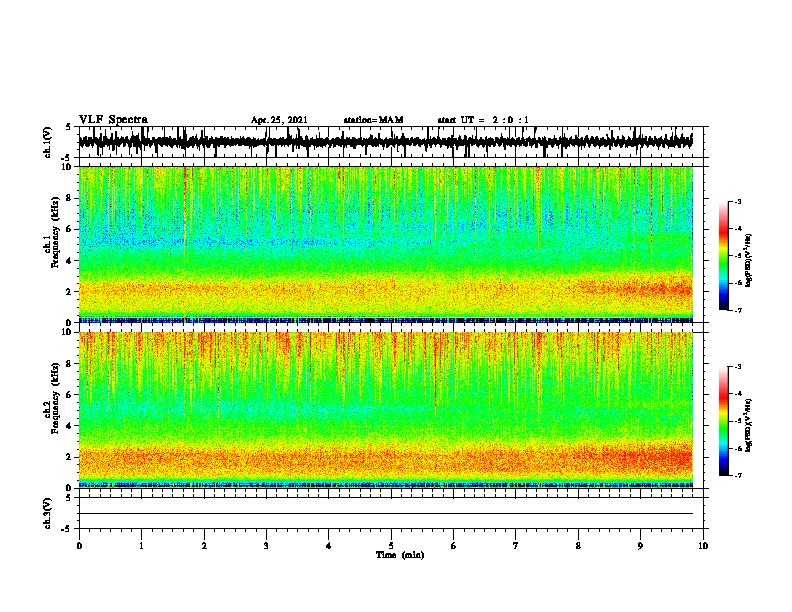
Task: Click time axis tick label "10"
Action: (x=703, y=546)
